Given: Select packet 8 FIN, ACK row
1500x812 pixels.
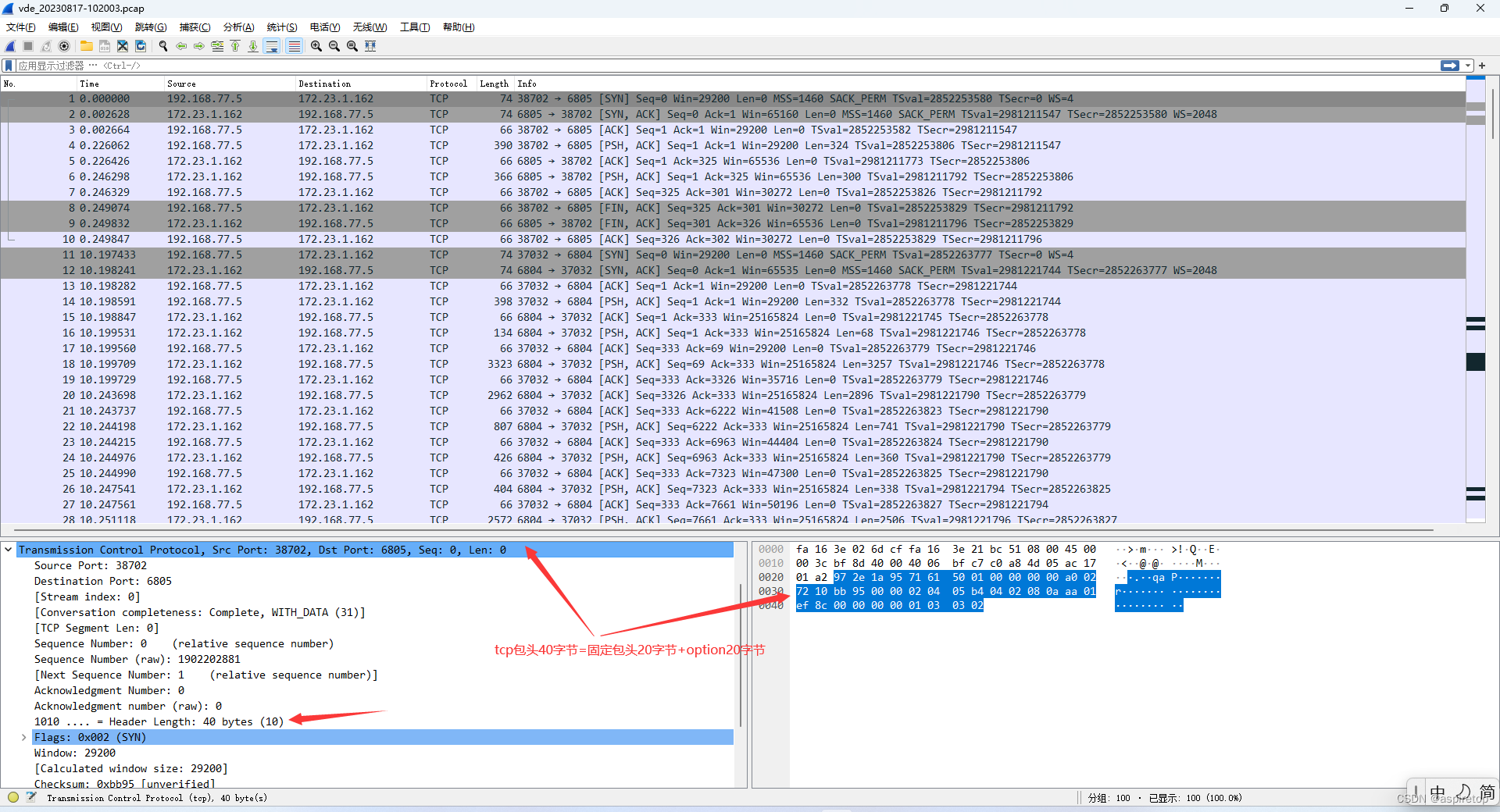Looking at the screenshot, I should pyautogui.click(x=733, y=208).
